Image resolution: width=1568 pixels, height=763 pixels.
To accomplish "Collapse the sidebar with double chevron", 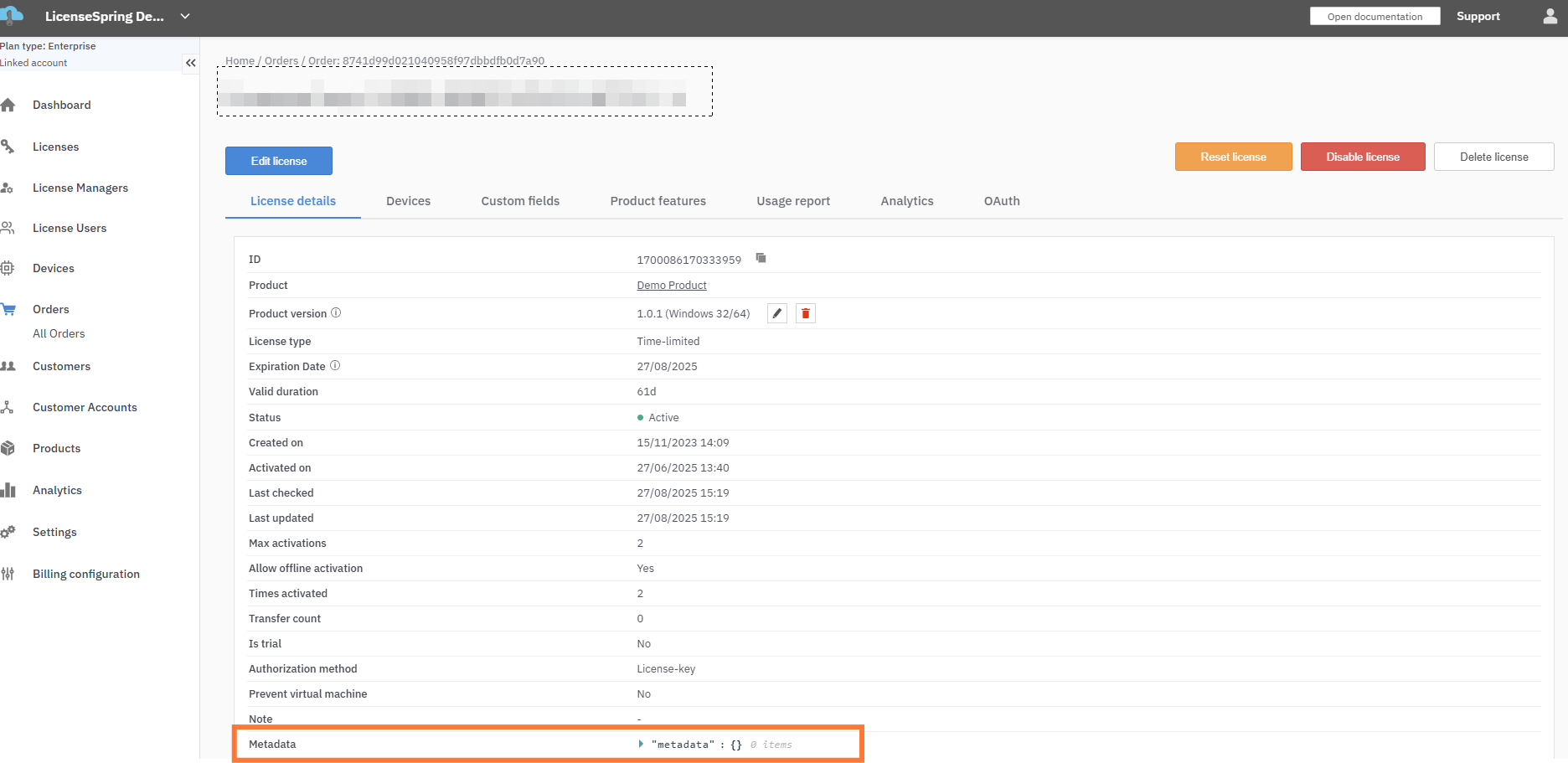I will pos(191,63).
